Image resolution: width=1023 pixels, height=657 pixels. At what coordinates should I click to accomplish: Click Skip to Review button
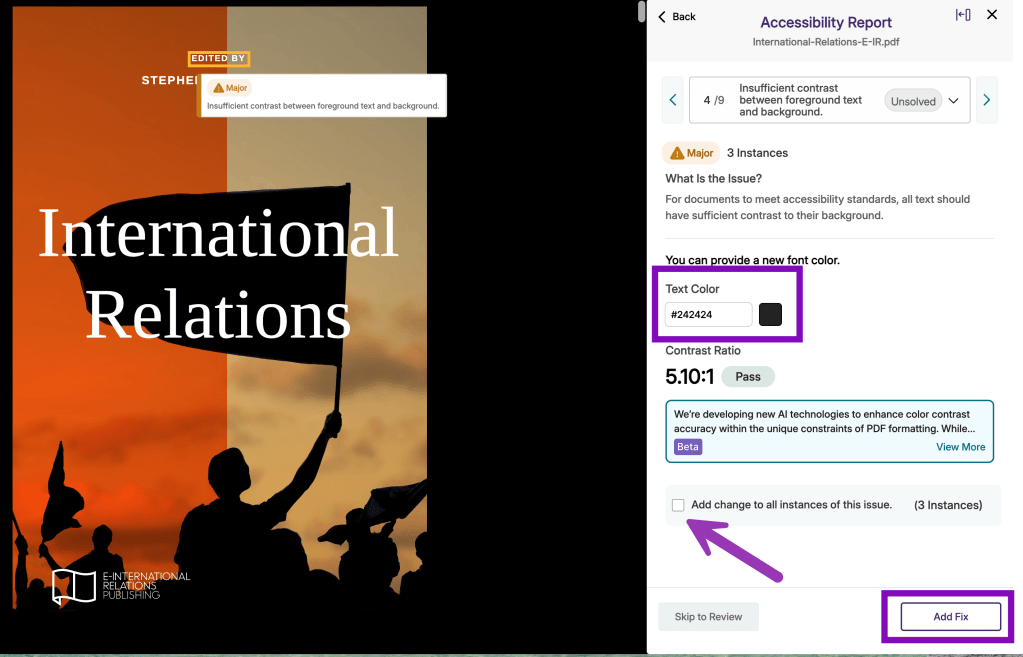708,617
